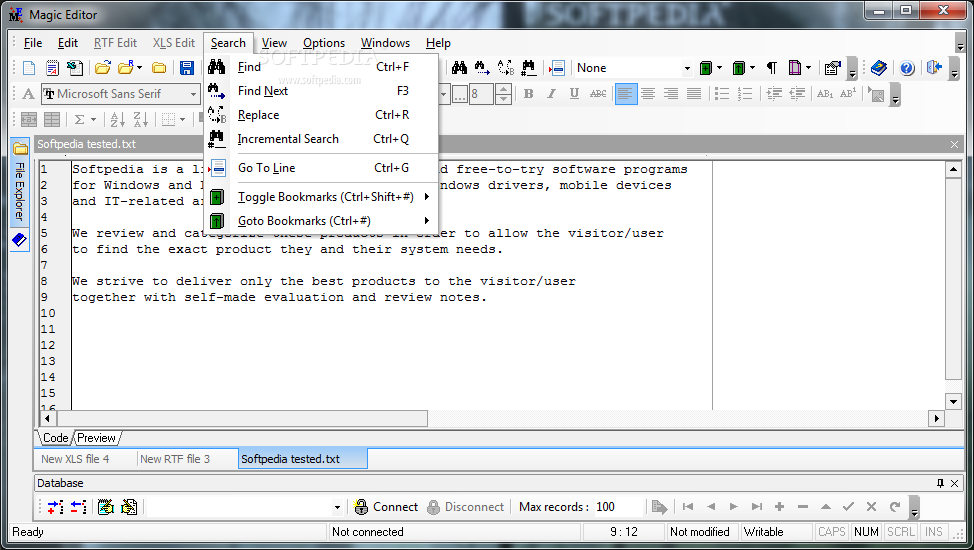Click the open file folder icon

pos(103,68)
